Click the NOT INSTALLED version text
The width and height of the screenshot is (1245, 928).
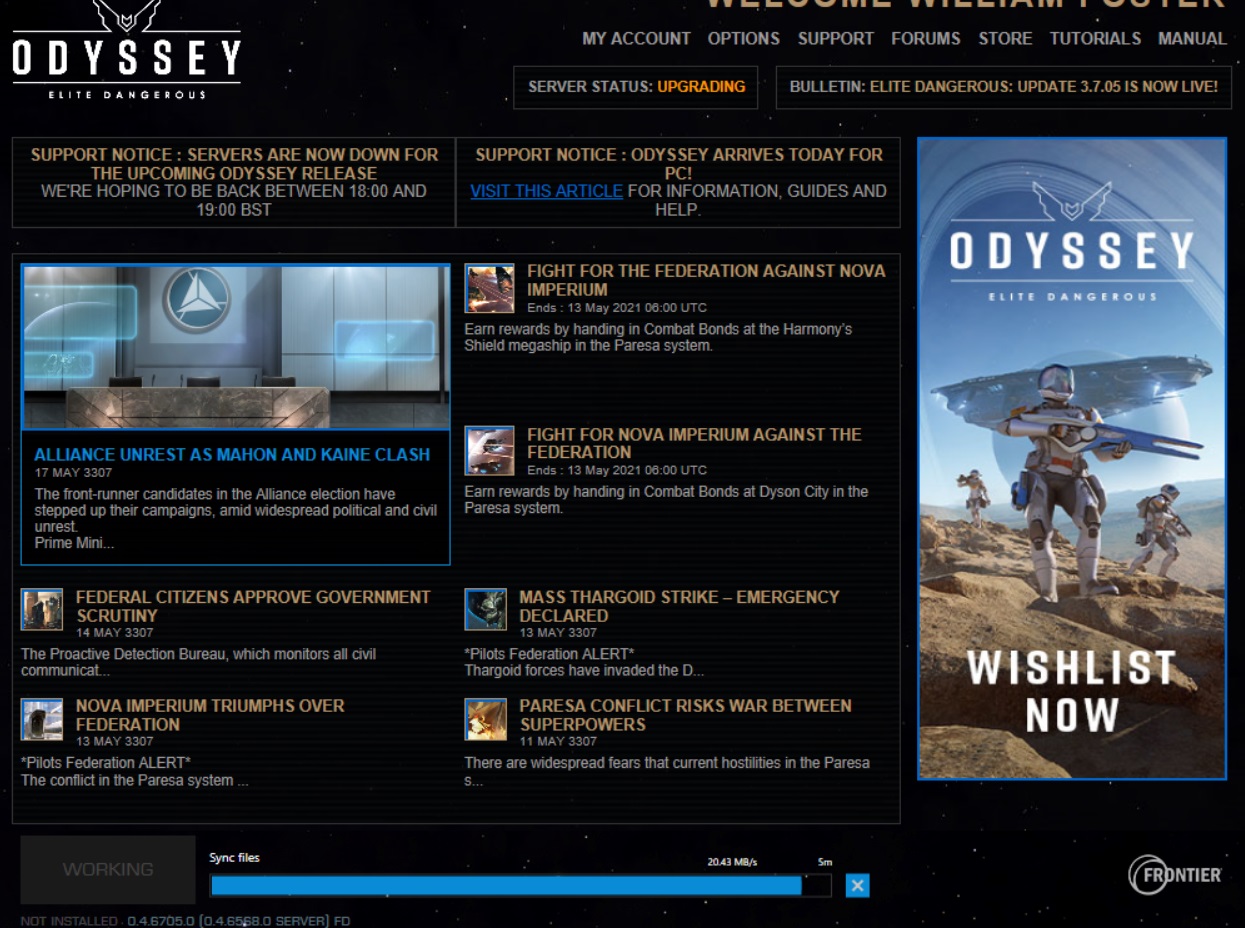tap(185, 921)
